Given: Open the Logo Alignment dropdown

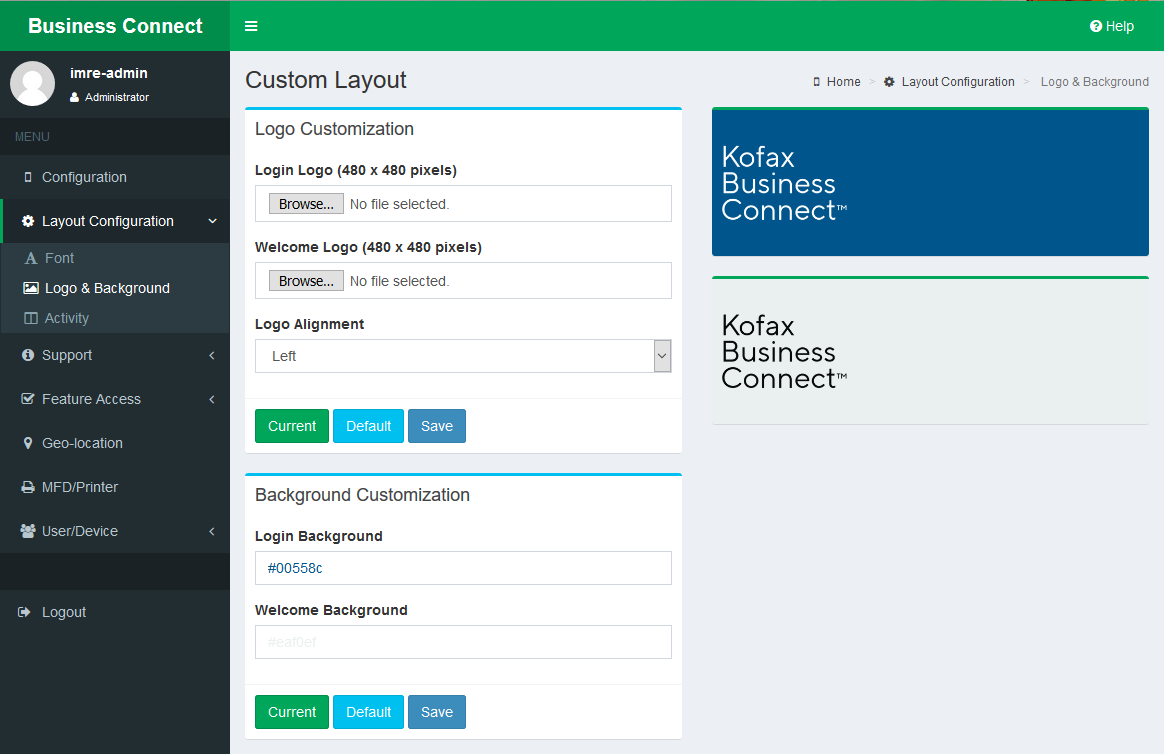Looking at the screenshot, I should point(462,356).
